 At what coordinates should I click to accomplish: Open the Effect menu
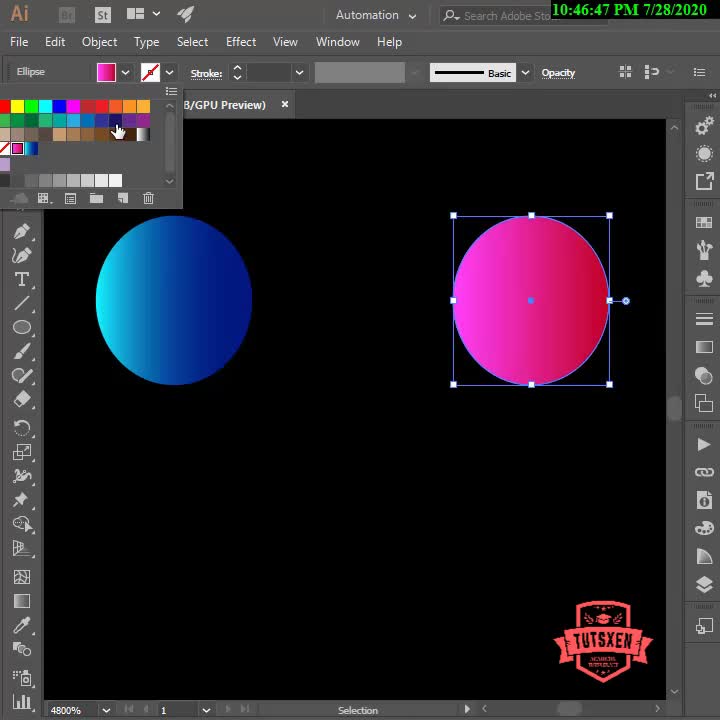(x=241, y=42)
